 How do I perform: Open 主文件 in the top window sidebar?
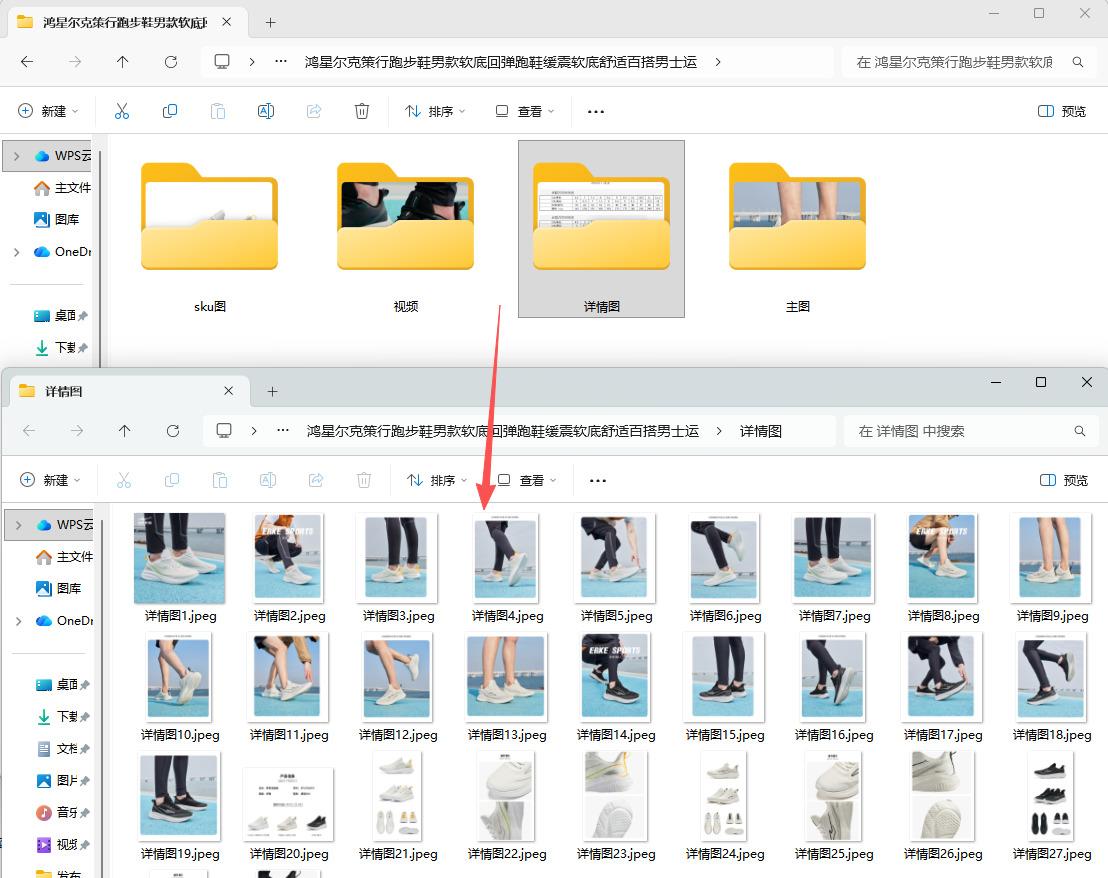click(x=62, y=187)
